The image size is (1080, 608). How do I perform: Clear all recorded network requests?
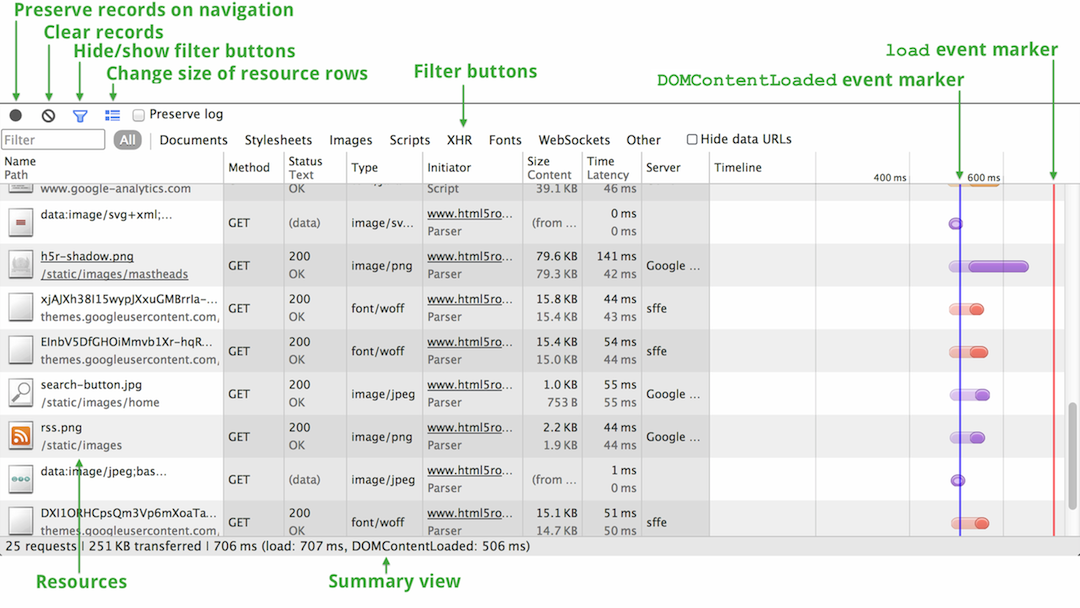pos(48,115)
